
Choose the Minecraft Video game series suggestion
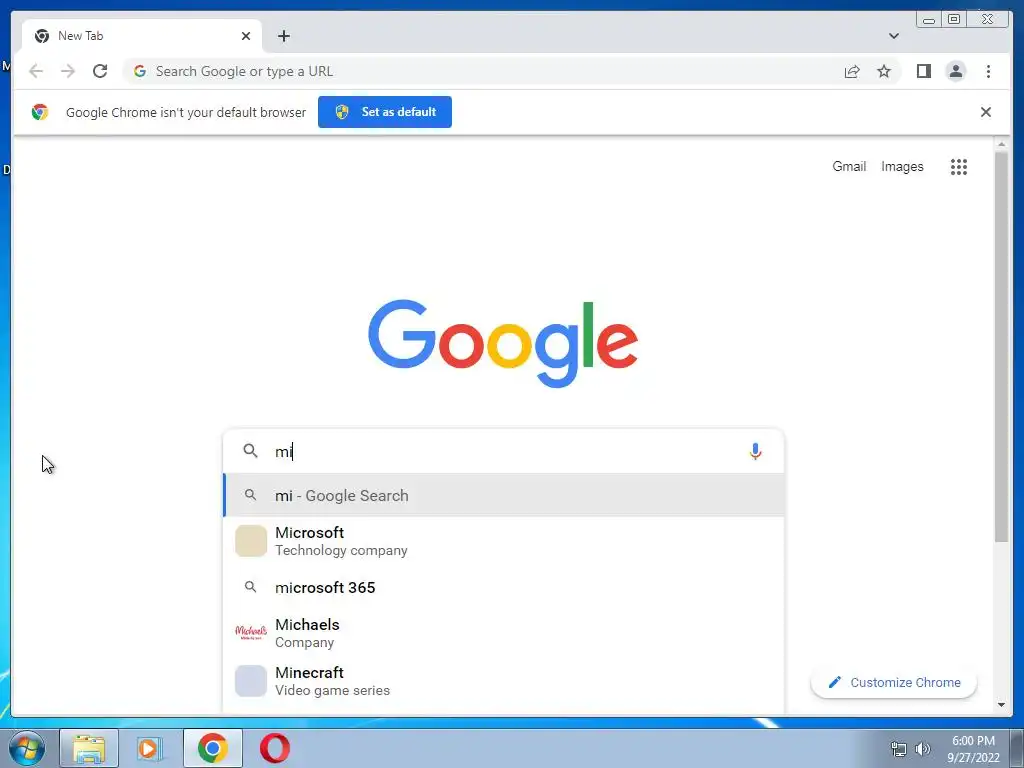[504, 680]
